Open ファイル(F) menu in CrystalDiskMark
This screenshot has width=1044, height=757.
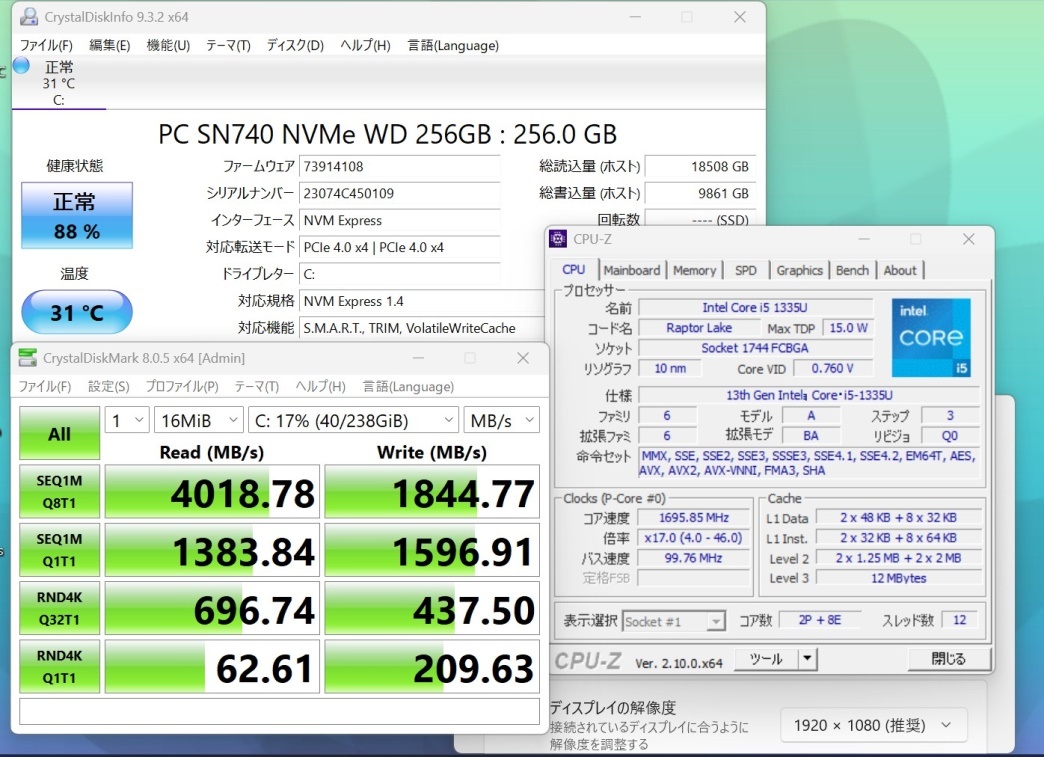45,386
